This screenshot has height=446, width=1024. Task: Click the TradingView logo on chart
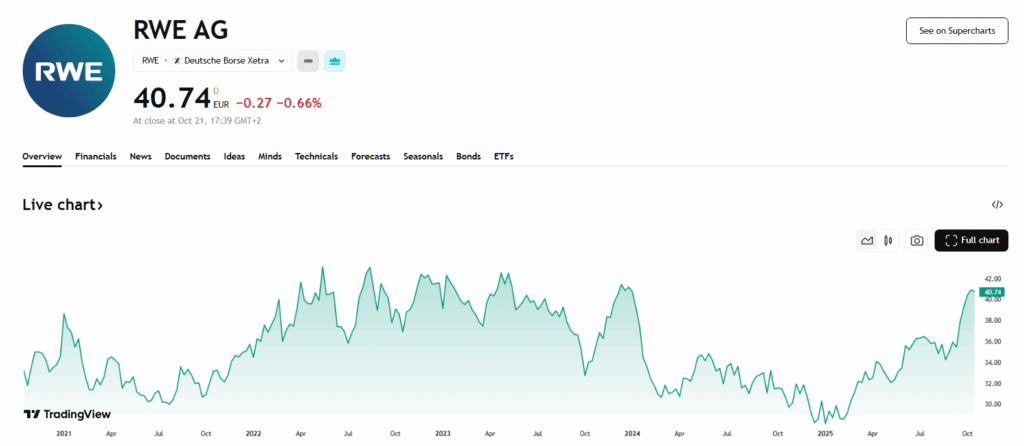point(67,414)
